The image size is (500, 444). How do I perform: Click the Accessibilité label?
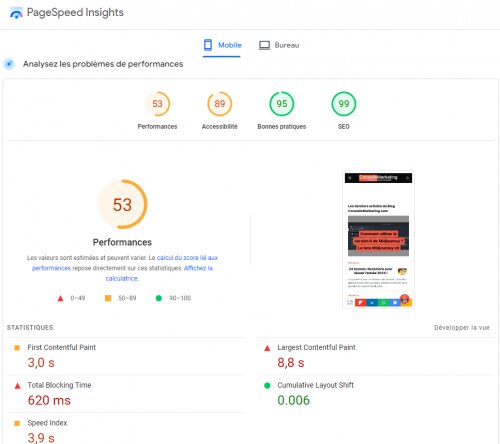click(x=219, y=126)
